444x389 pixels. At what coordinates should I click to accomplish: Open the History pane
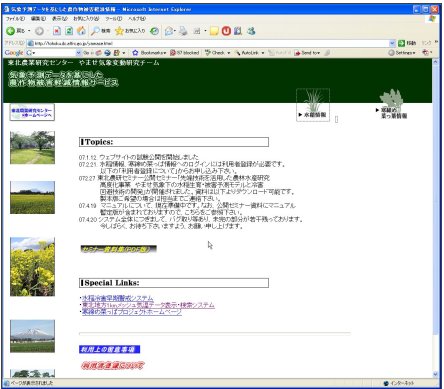click(154, 31)
